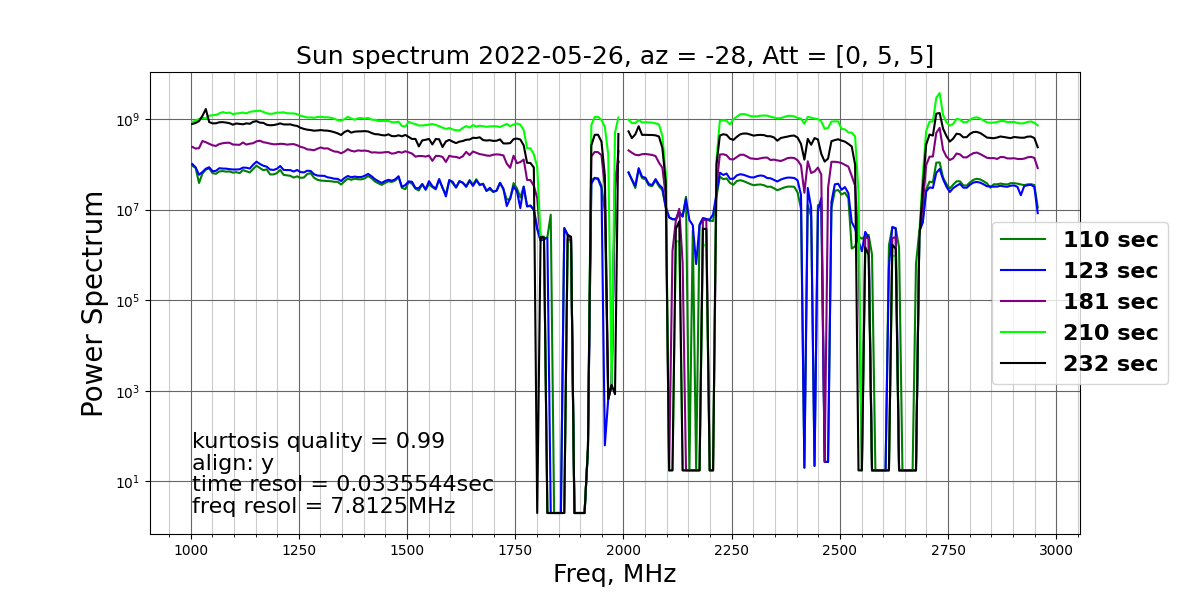Click the 'align: y' annotation text
The width and height of the screenshot is (1200, 600).
232,463
